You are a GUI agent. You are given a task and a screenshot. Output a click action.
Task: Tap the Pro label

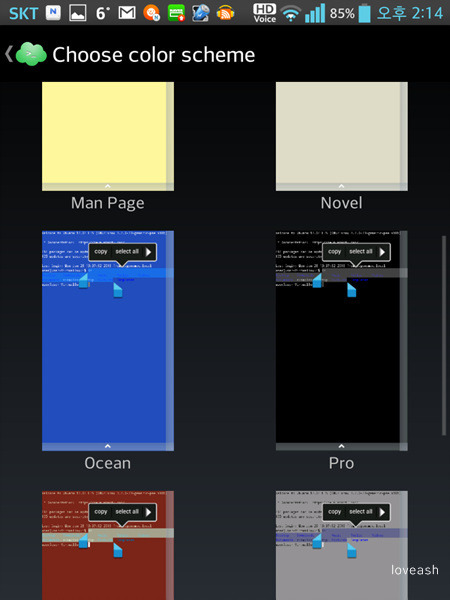341,463
